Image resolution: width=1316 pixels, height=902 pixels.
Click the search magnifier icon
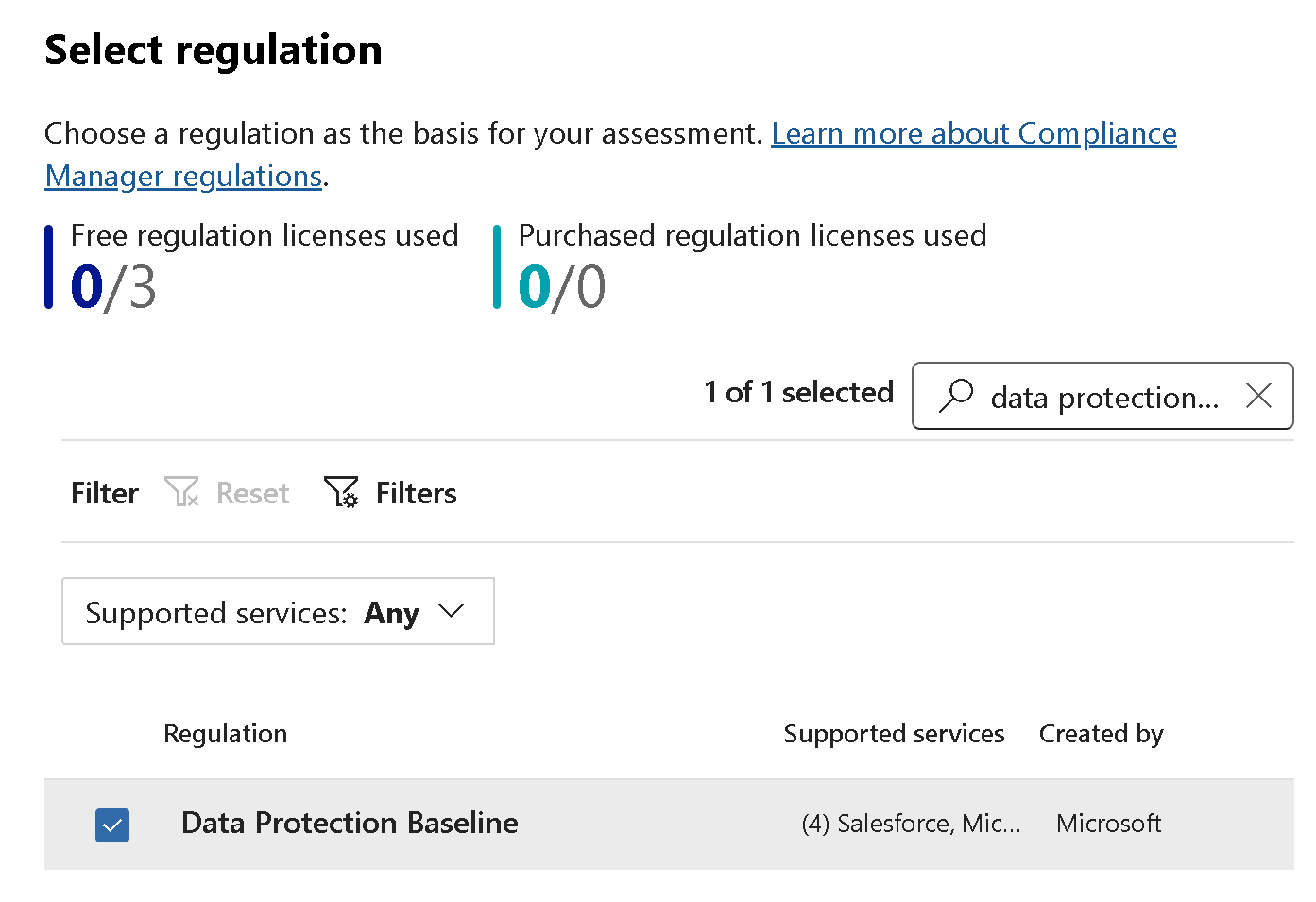coord(956,395)
